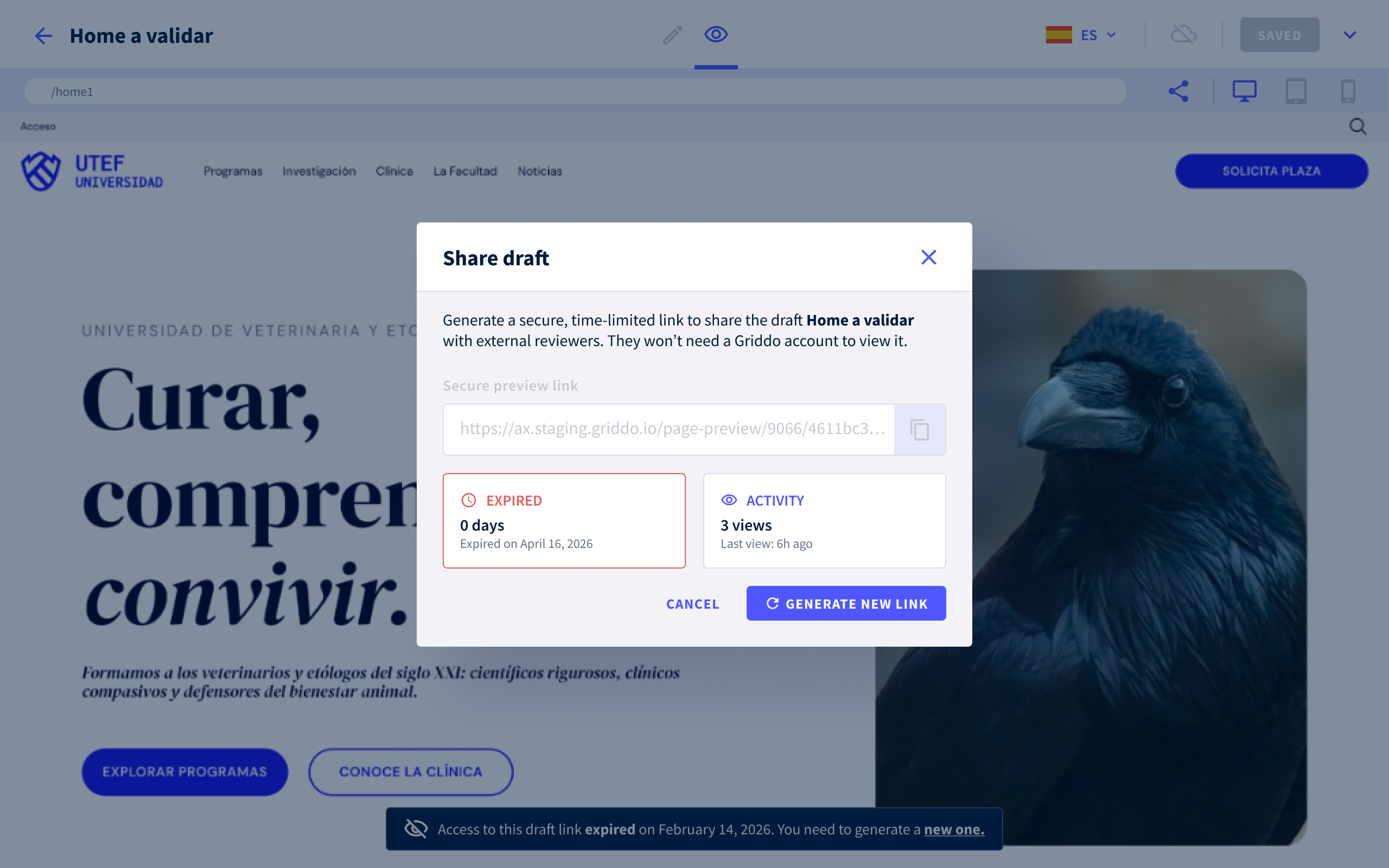Click the crossed-eye icon in expiry banner

pyautogui.click(x=416, y=829)
